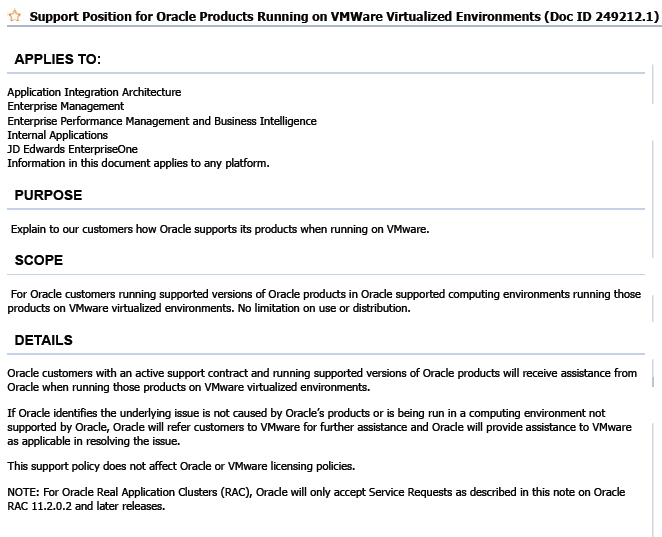Click the APPLIES TO heading
The width and height of the screenshot is (662, 537).
click(58, 59)
